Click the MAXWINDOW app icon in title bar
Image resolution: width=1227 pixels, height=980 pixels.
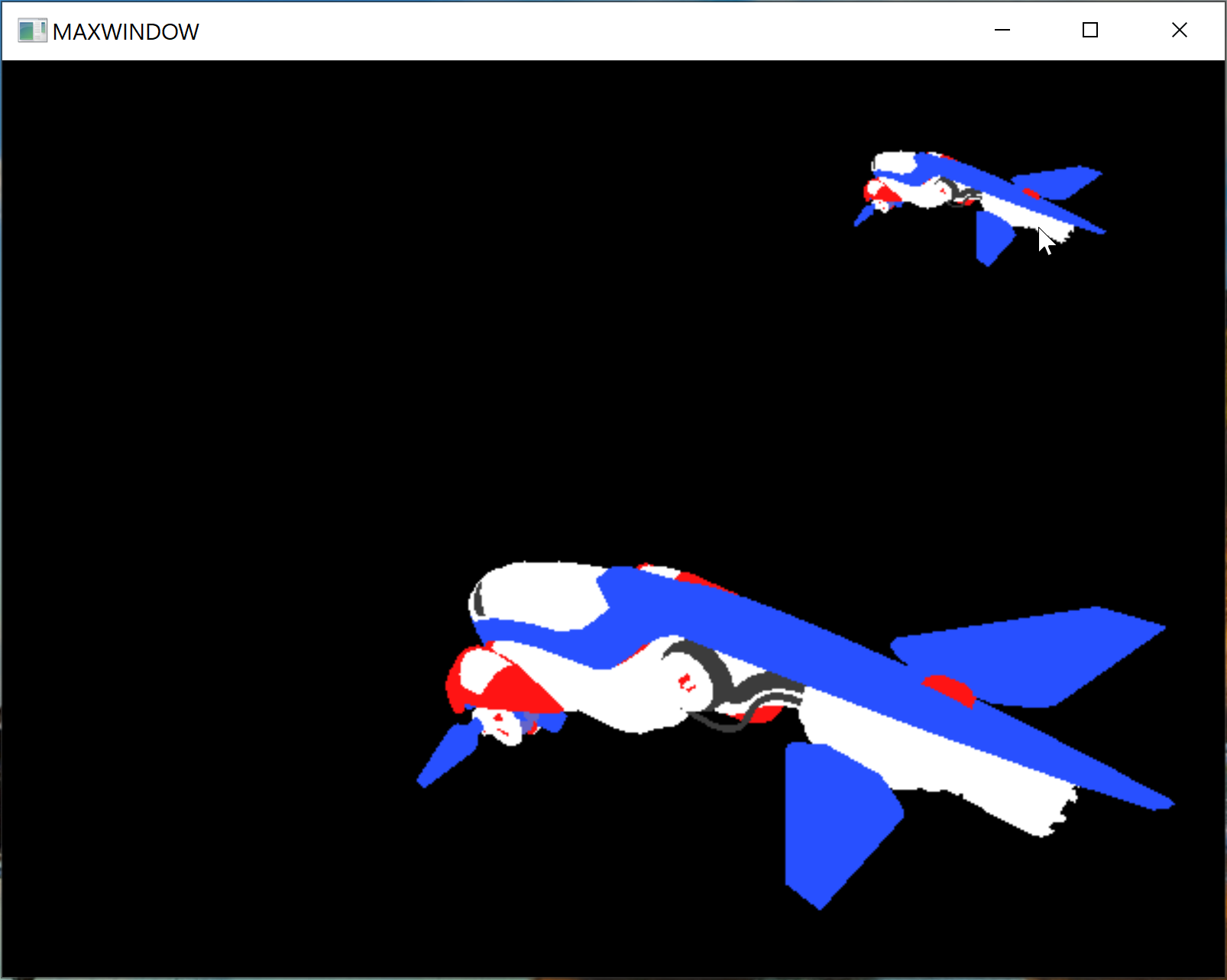[x=32, y=31]
